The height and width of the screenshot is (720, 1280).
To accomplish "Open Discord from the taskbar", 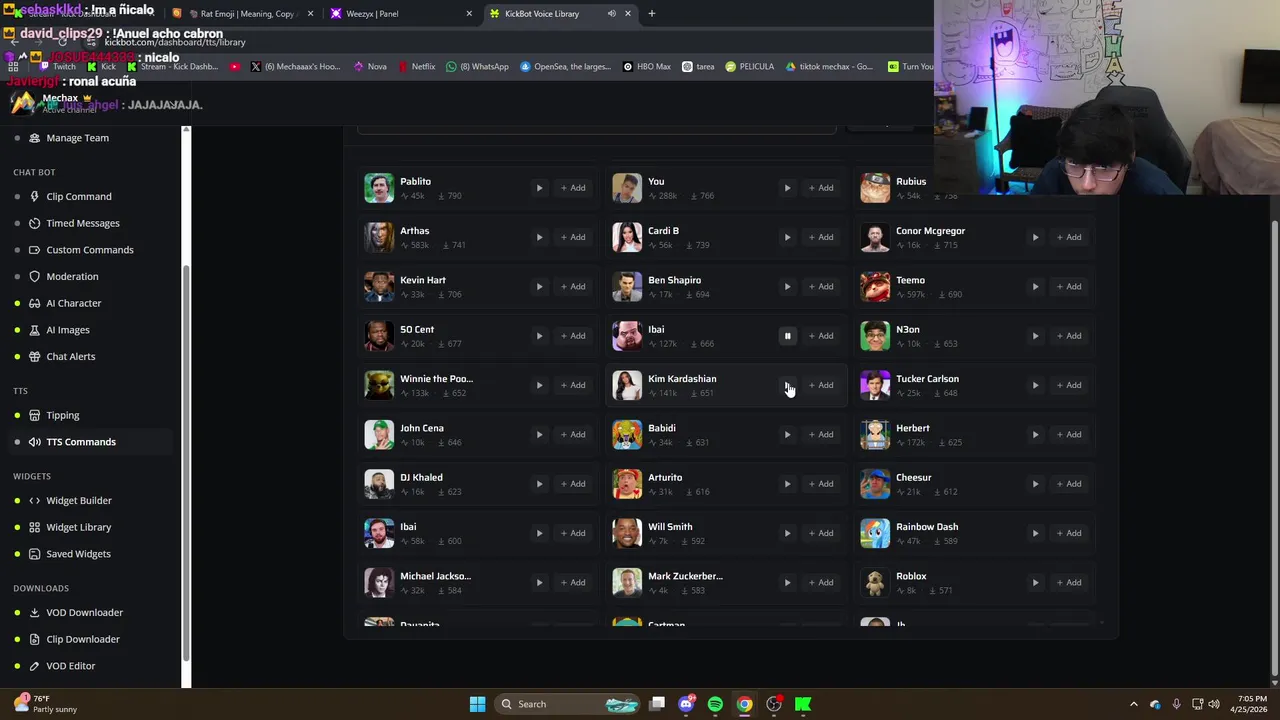I will coord(686,704).
